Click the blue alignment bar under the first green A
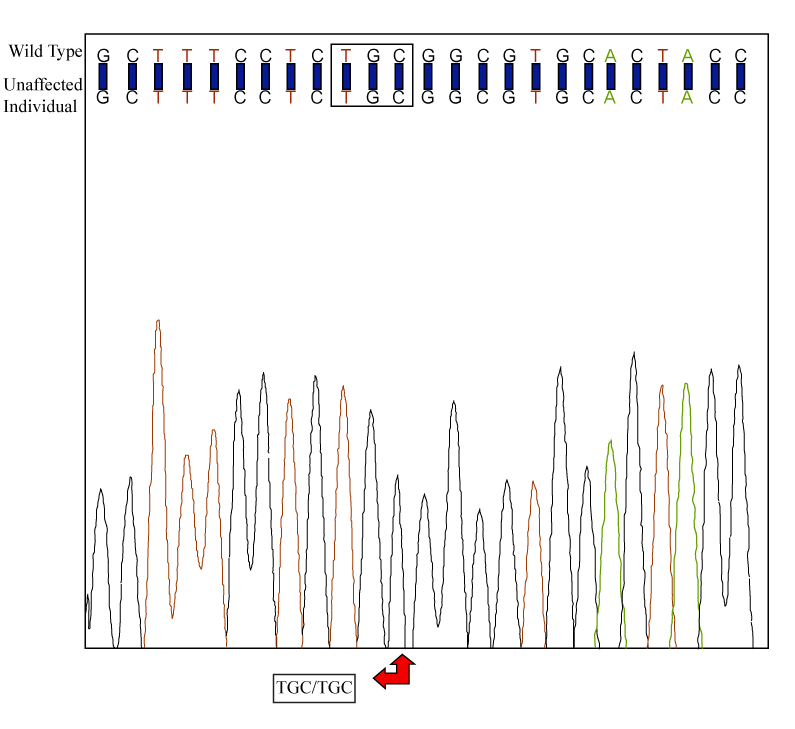Image resolution: width=795 pixels, height=729 pixels. tap(610, 77)
